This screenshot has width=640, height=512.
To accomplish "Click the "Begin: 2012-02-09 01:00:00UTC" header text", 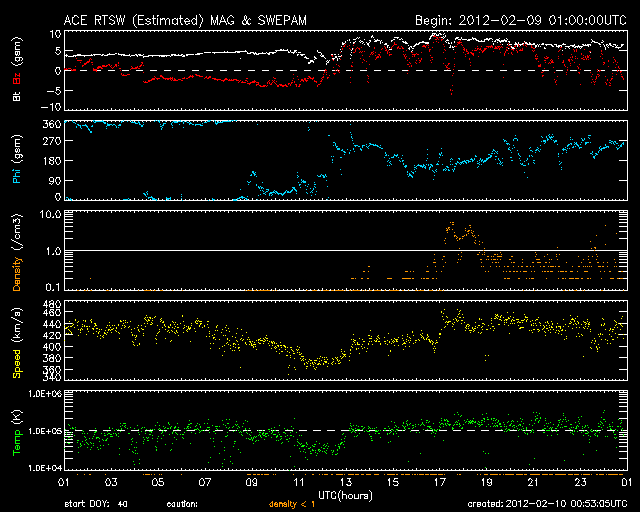I will [x=520, y=20].
